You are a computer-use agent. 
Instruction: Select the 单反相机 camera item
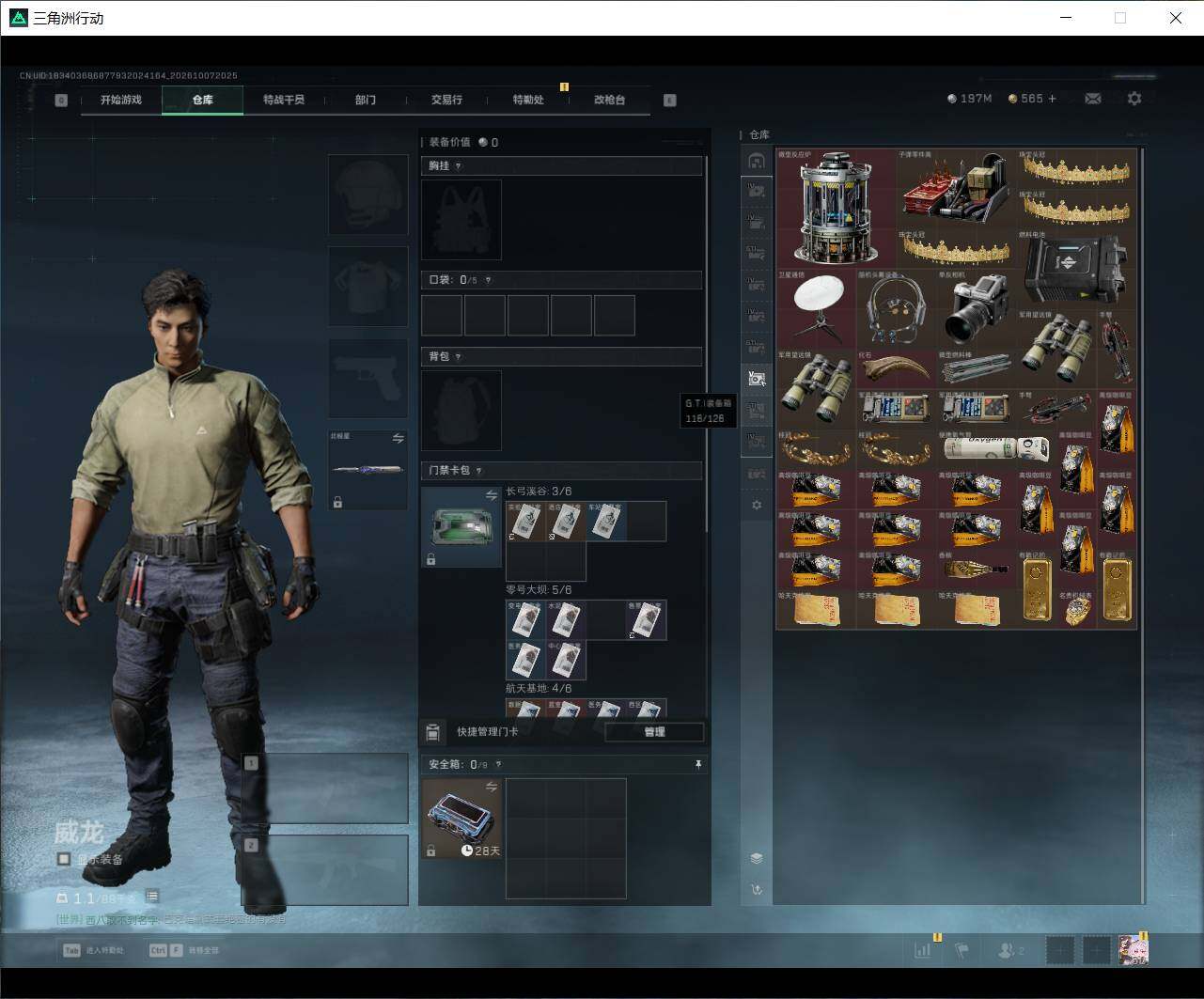(x=977, y=309)
